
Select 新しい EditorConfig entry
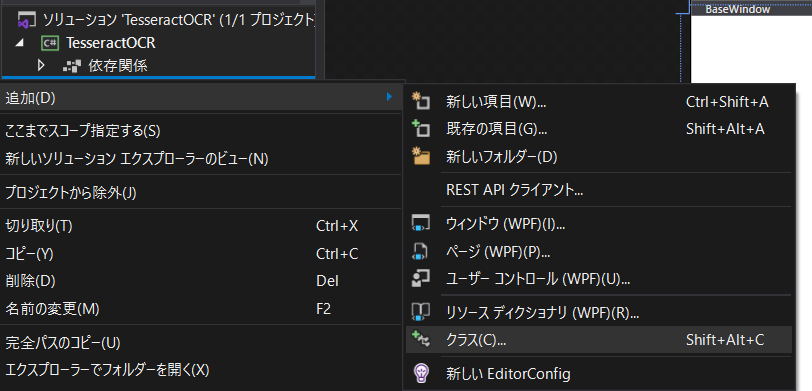[x=599, y=373]
